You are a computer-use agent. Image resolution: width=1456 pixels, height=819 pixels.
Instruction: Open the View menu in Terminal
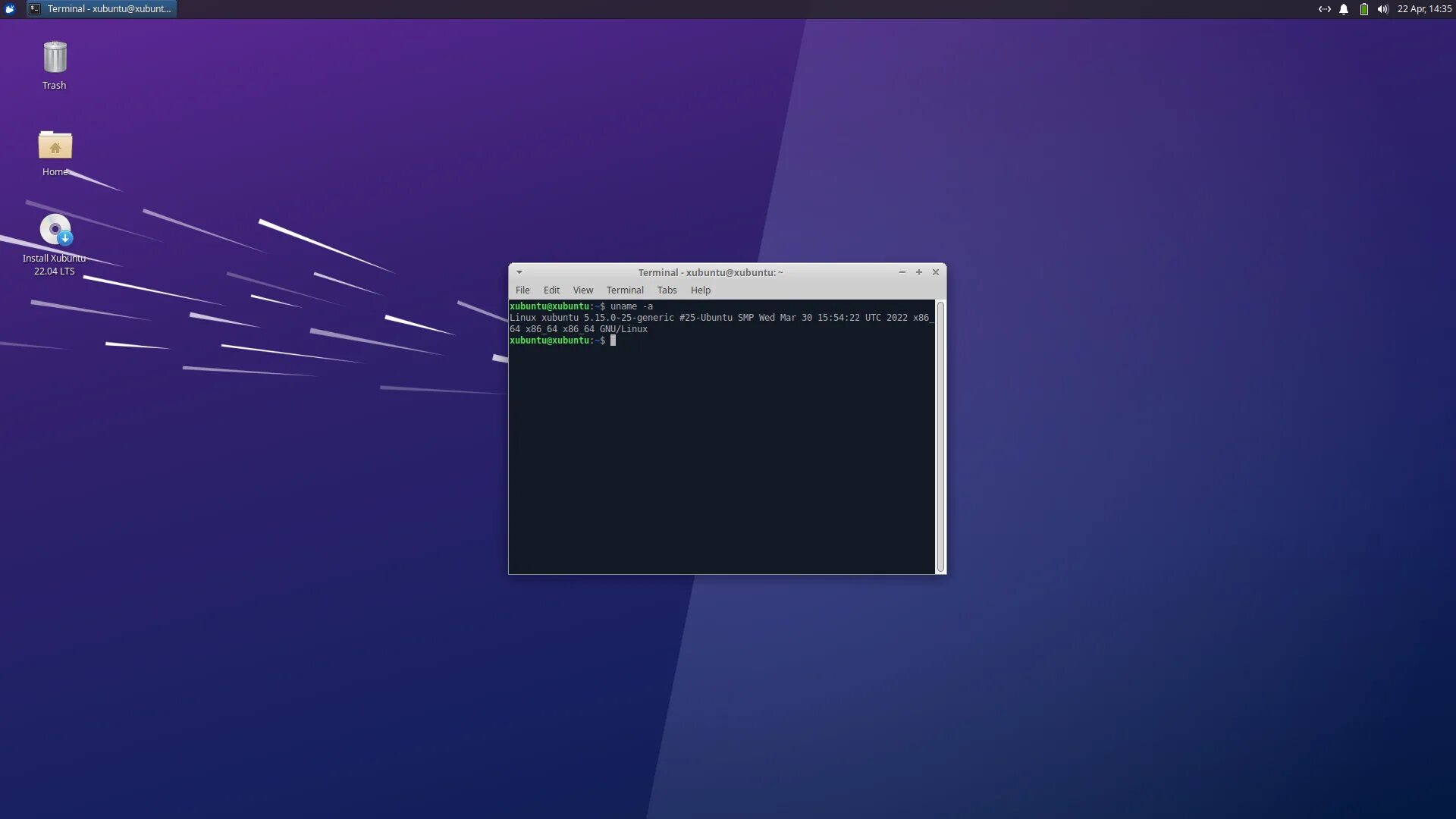tap(582, 290)
